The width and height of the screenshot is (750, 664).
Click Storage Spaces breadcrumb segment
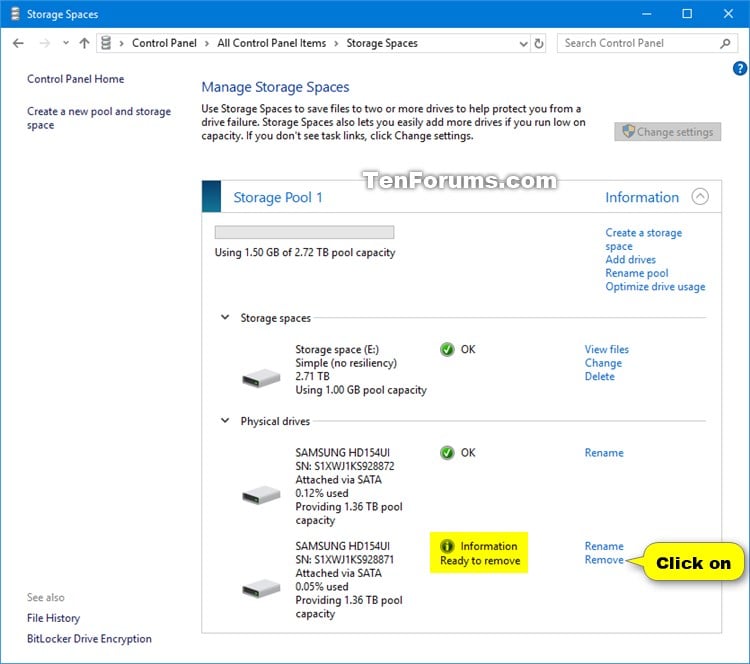382,43
